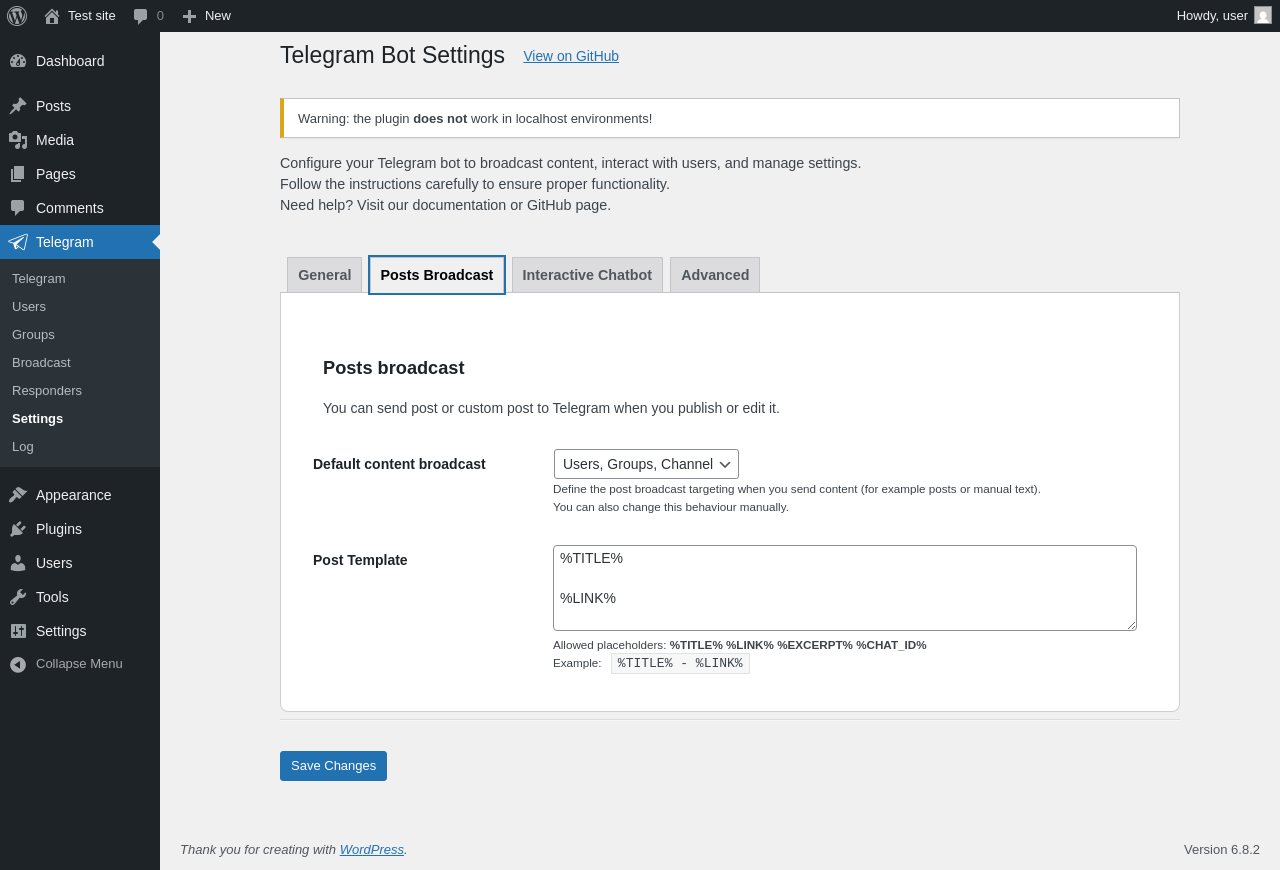The height and width of the screenshot is (870, 1280).
Task: Open Log submenu item
Action: pos(23,446)
